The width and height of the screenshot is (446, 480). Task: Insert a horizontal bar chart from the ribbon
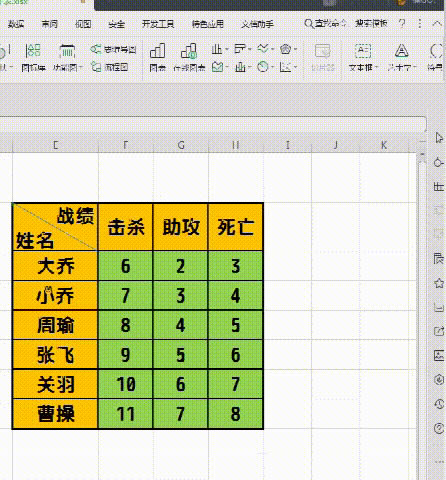[240, 49]
